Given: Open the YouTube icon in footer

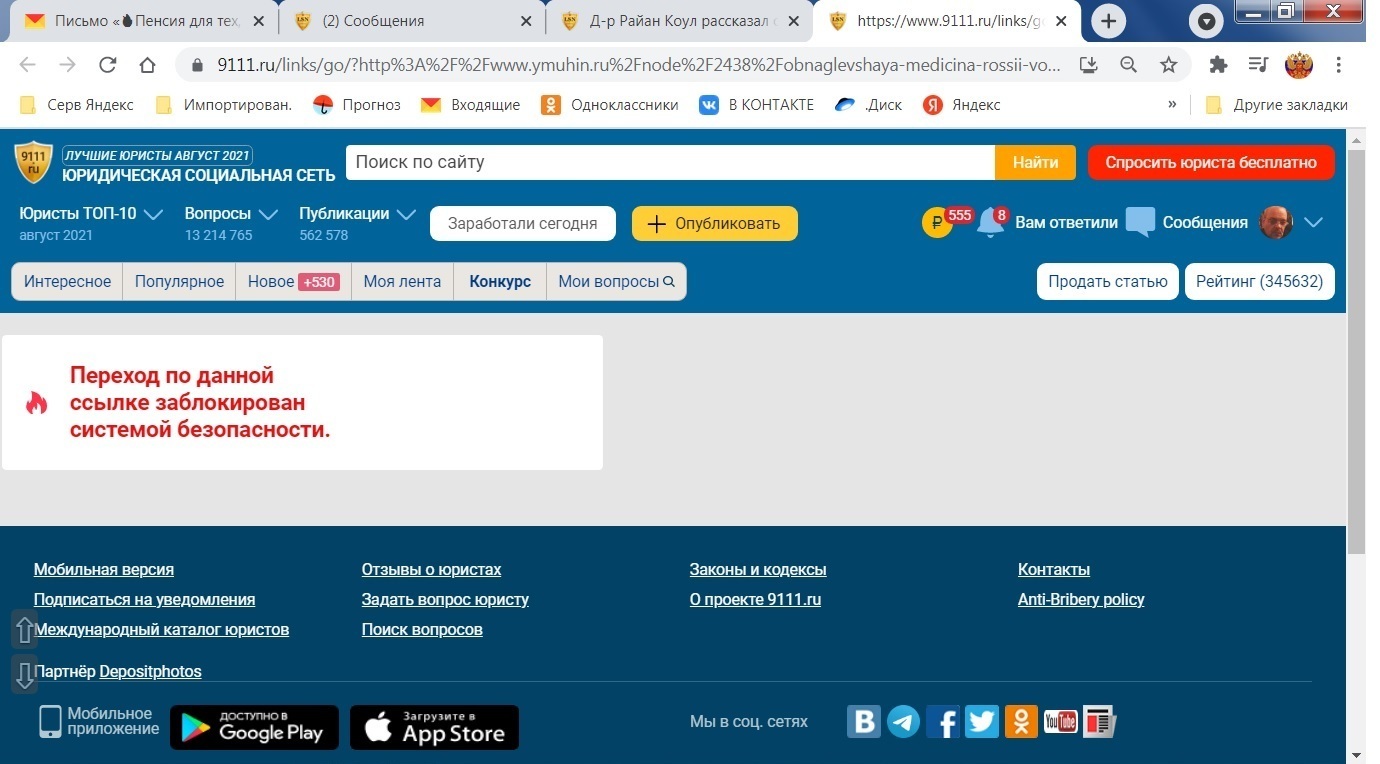Looking at the screenshot, I should click(1060, 721).
